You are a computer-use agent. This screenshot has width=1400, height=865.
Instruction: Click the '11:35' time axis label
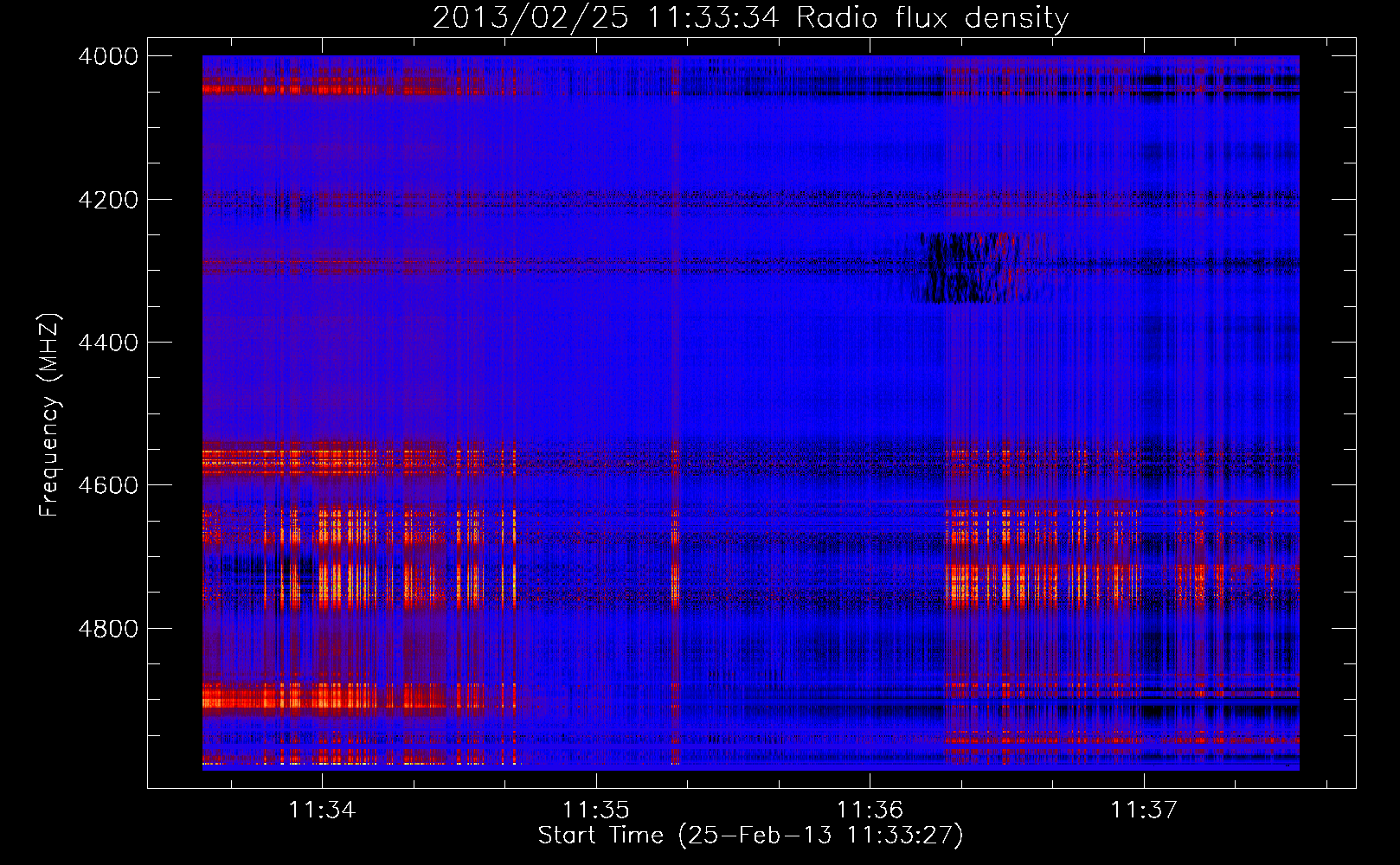click(595, 811)
